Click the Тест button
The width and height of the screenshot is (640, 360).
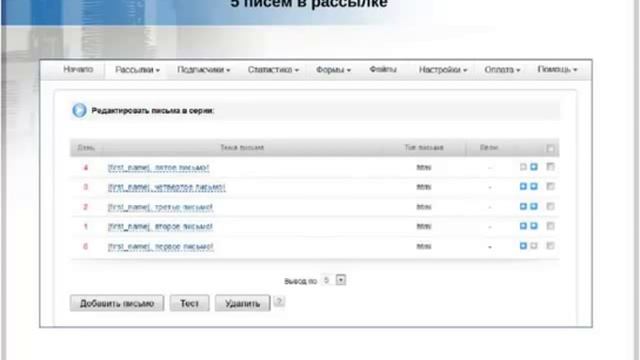click(x=189, y=303)
